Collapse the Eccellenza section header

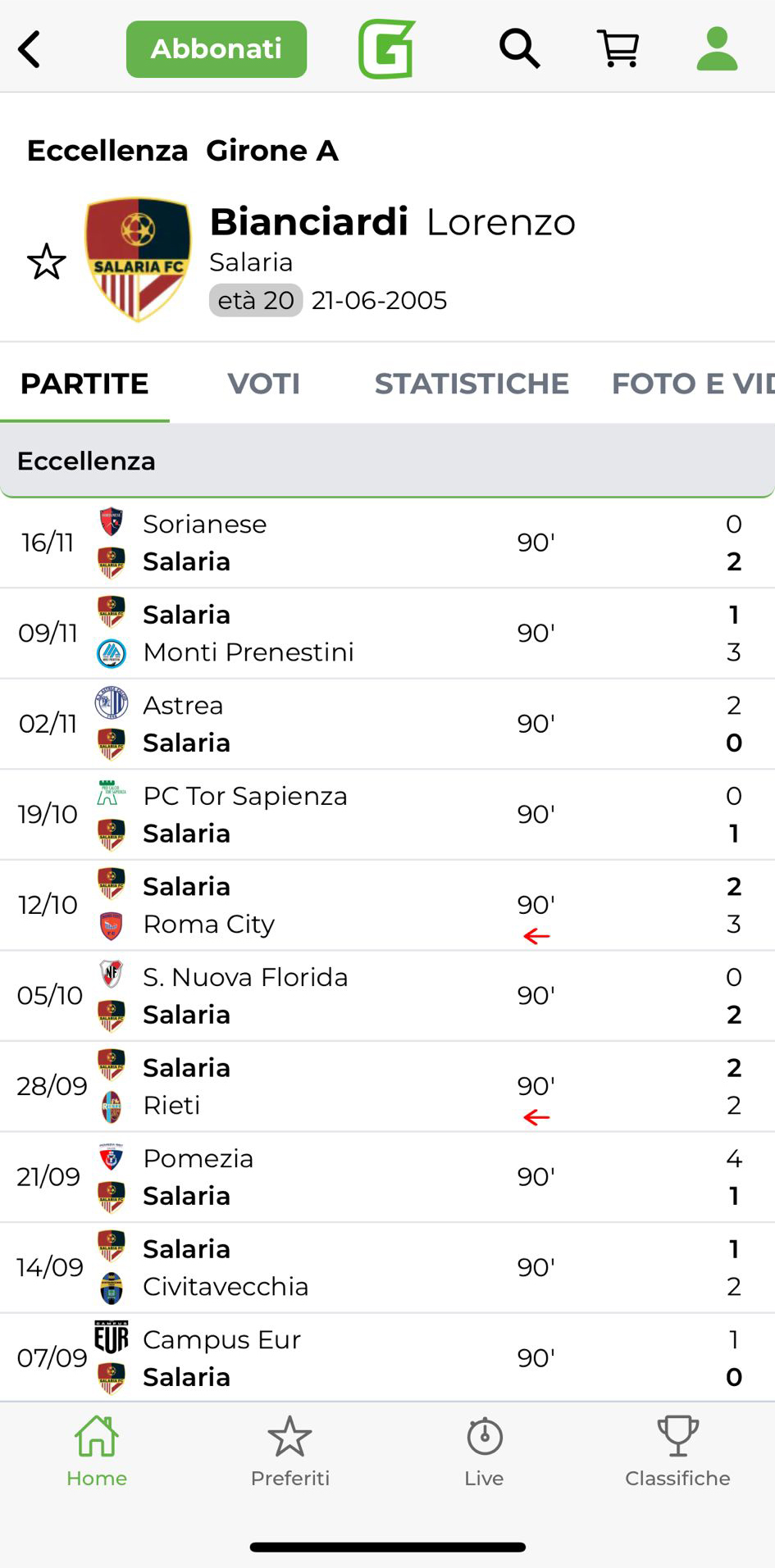[387, 461]
